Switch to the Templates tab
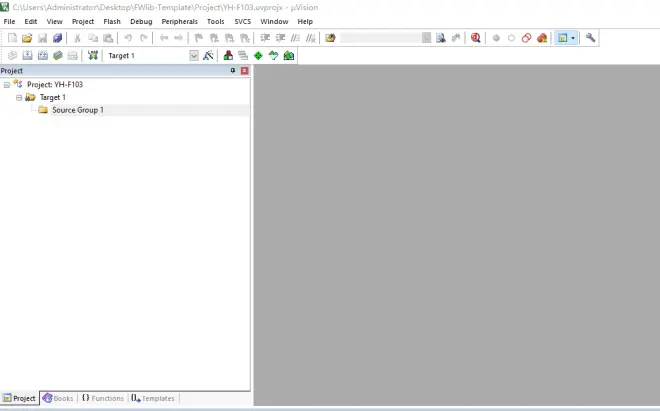Screen dimensions: 660x411 pos(153,398)
